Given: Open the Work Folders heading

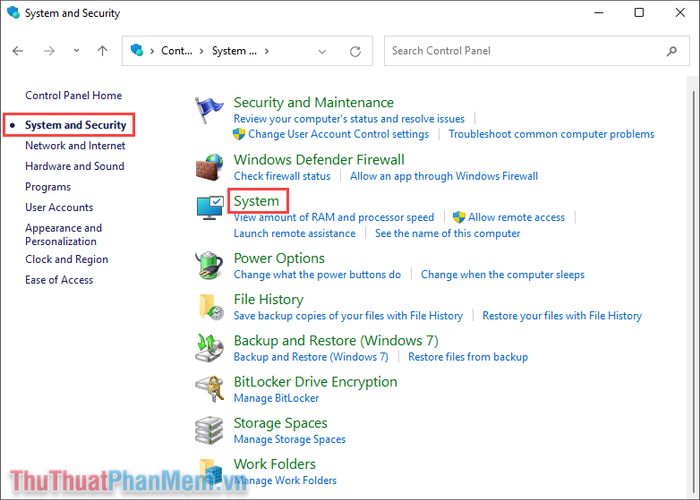Looking at the screenshot, I should tap(275, 464).
